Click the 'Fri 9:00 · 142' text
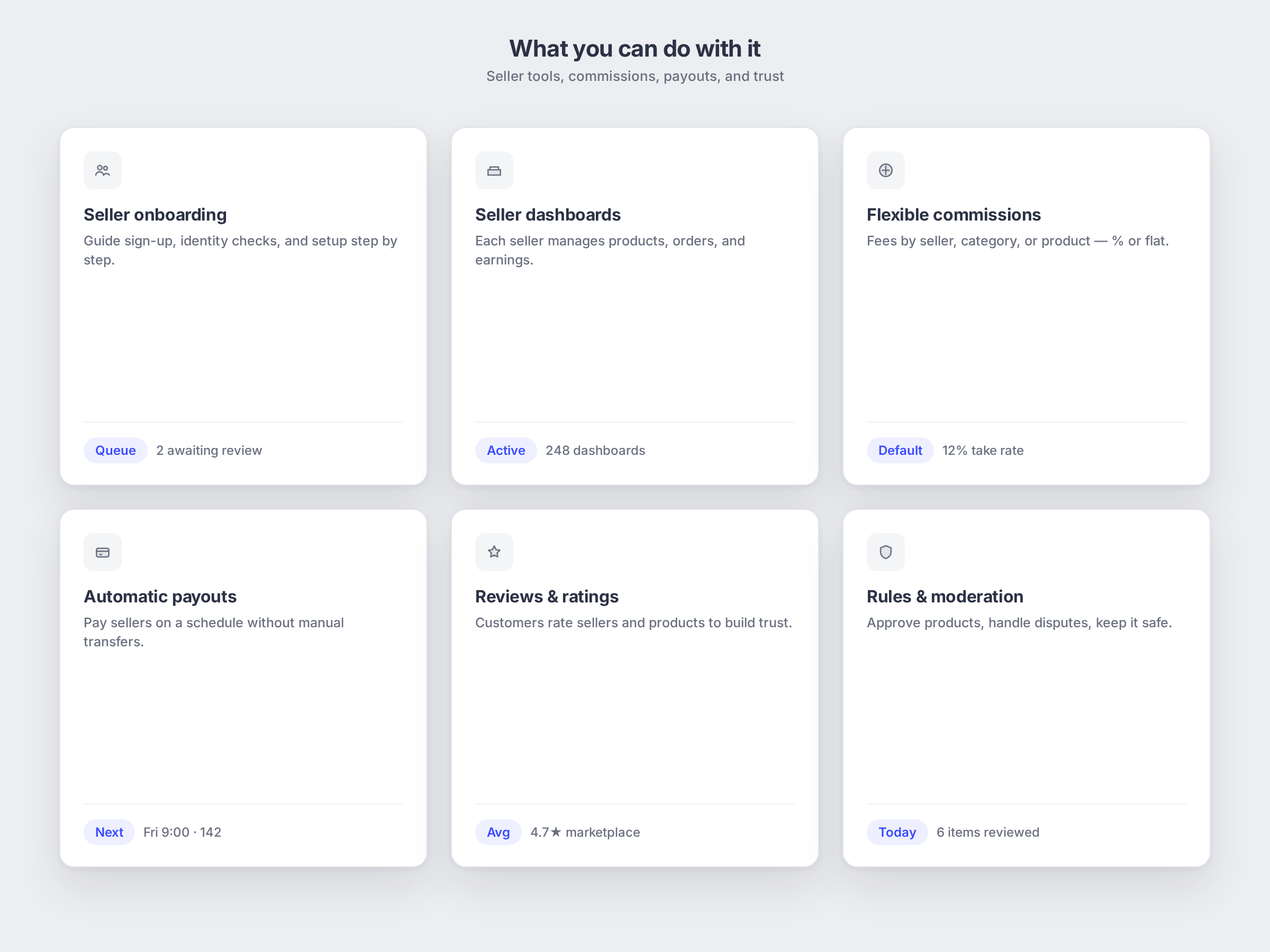 pyautogui.click(x=182, y=832)
